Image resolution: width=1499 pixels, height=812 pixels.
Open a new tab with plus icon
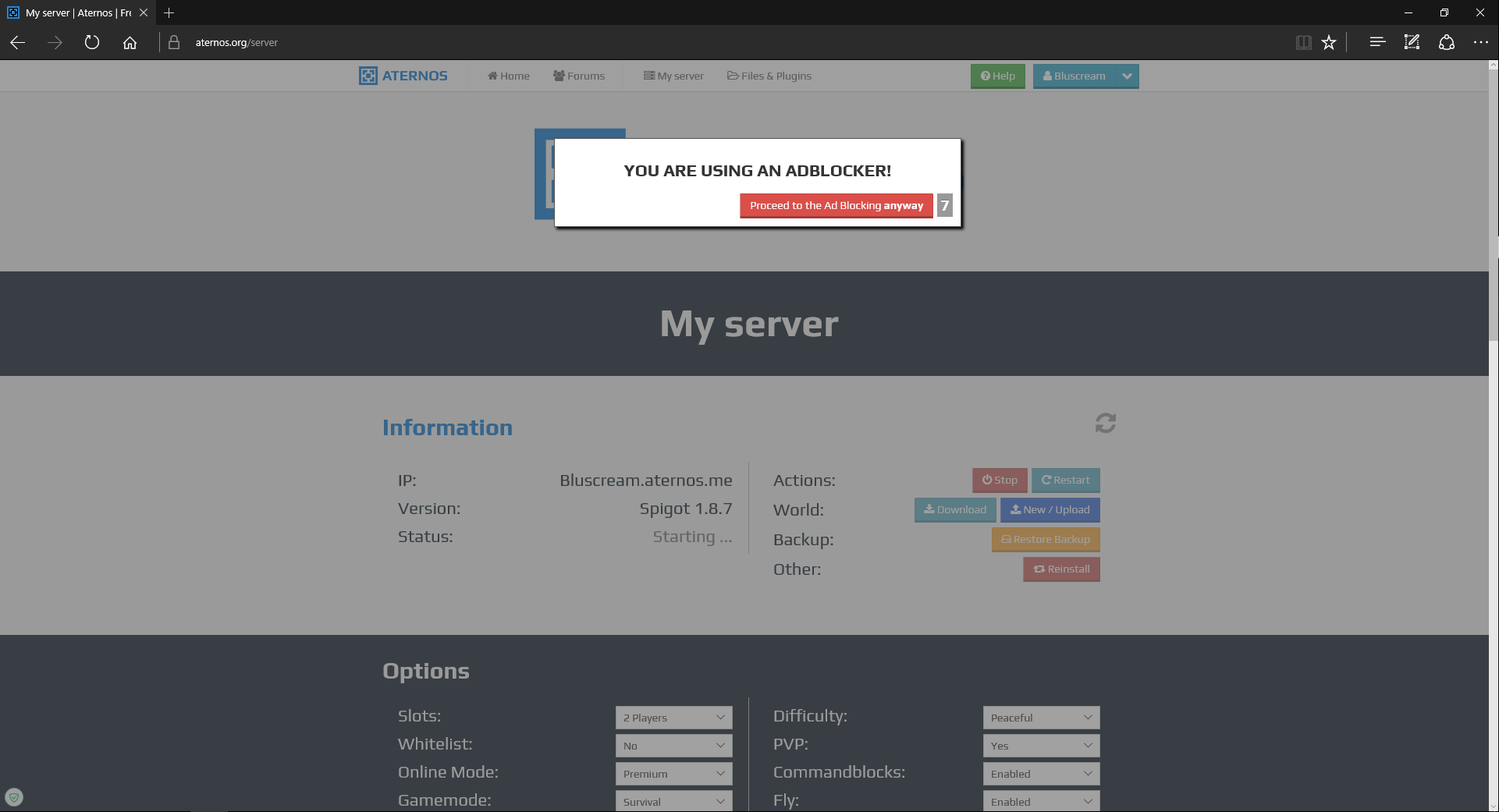169,12
